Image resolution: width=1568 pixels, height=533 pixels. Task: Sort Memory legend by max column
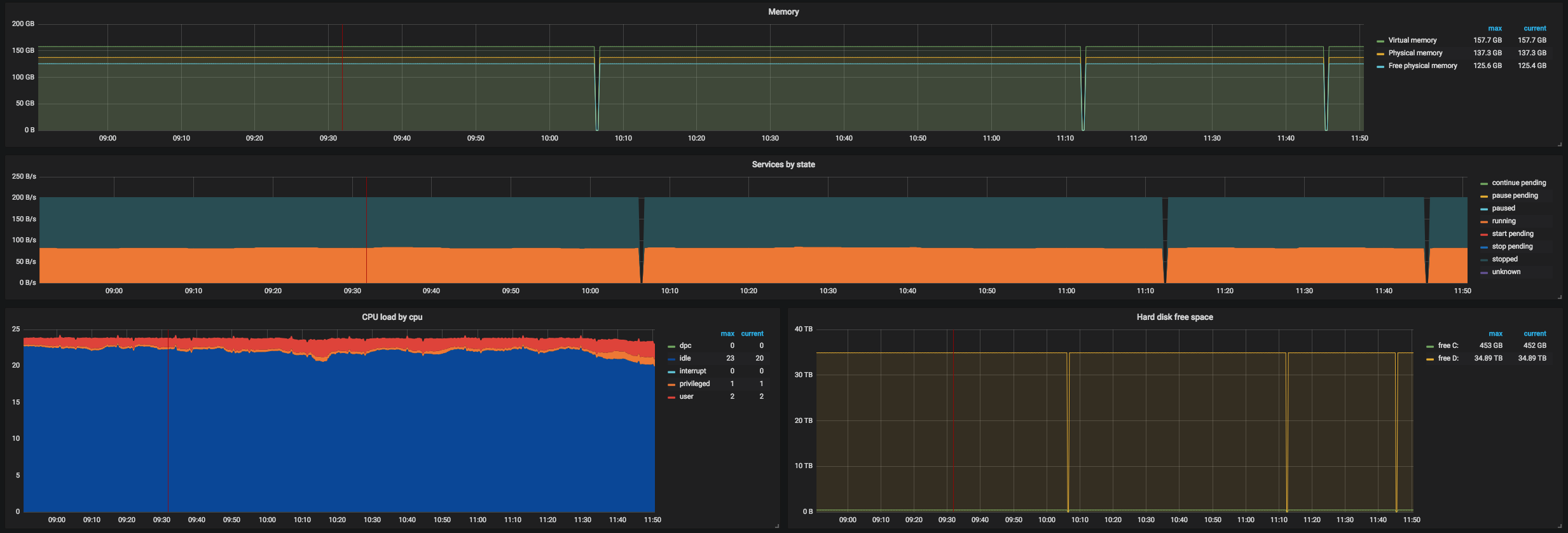[x=1495, y=28]
